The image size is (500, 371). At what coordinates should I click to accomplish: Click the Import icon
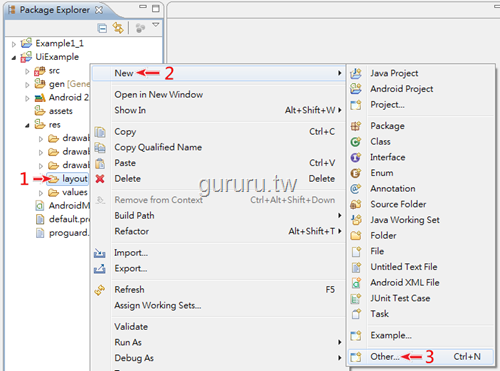(100, 253)
